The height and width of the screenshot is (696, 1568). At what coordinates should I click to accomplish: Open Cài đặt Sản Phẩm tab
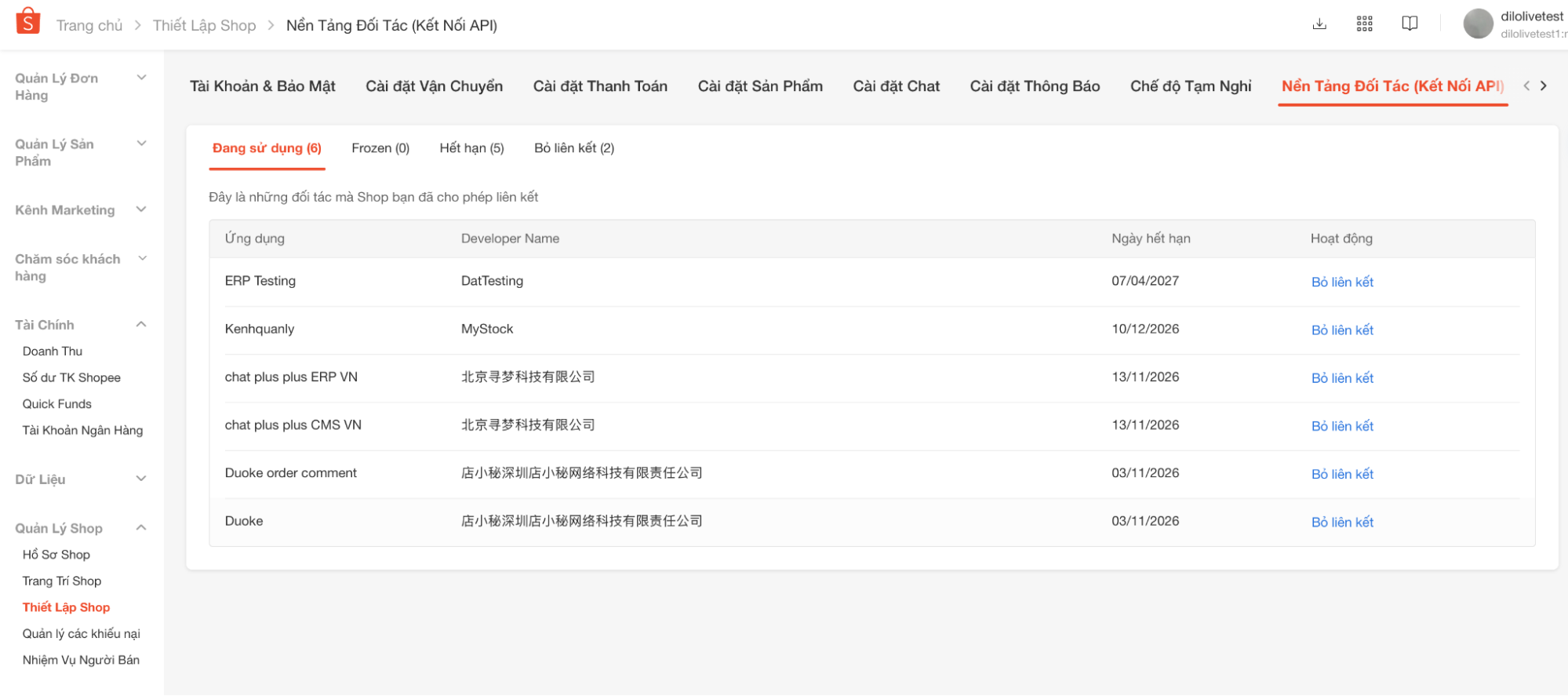pyautogui.click(x=760, y=86)
